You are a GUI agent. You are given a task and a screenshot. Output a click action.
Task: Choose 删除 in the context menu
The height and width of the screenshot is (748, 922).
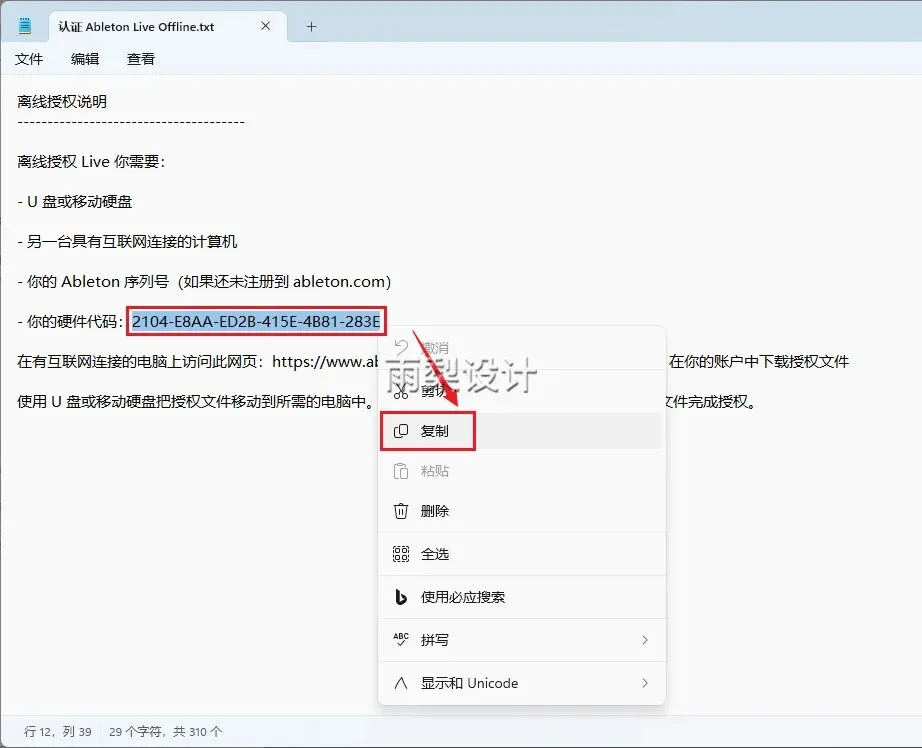(522, 511)
